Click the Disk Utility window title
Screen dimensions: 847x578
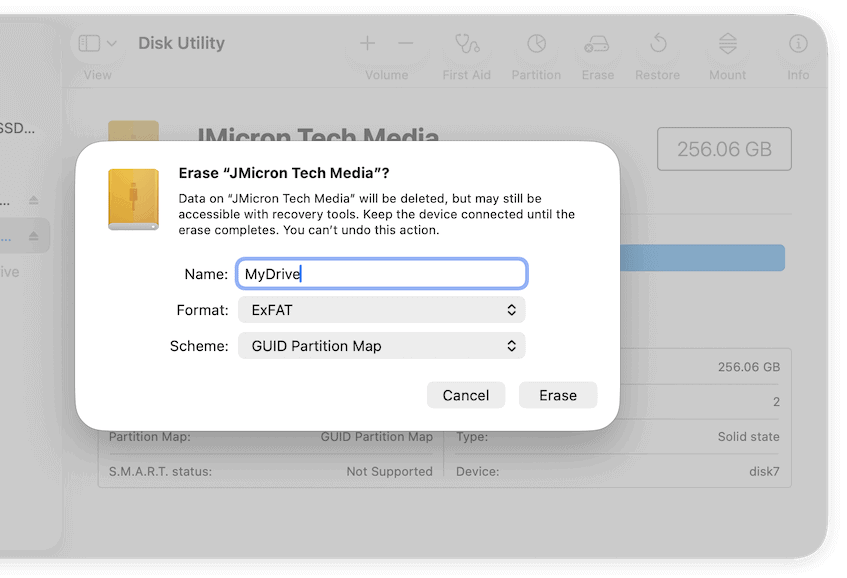(x=182, y=43)
